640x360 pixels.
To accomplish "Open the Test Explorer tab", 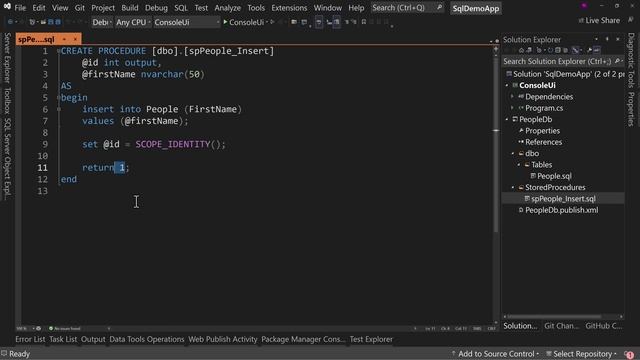I will (371, 339).
